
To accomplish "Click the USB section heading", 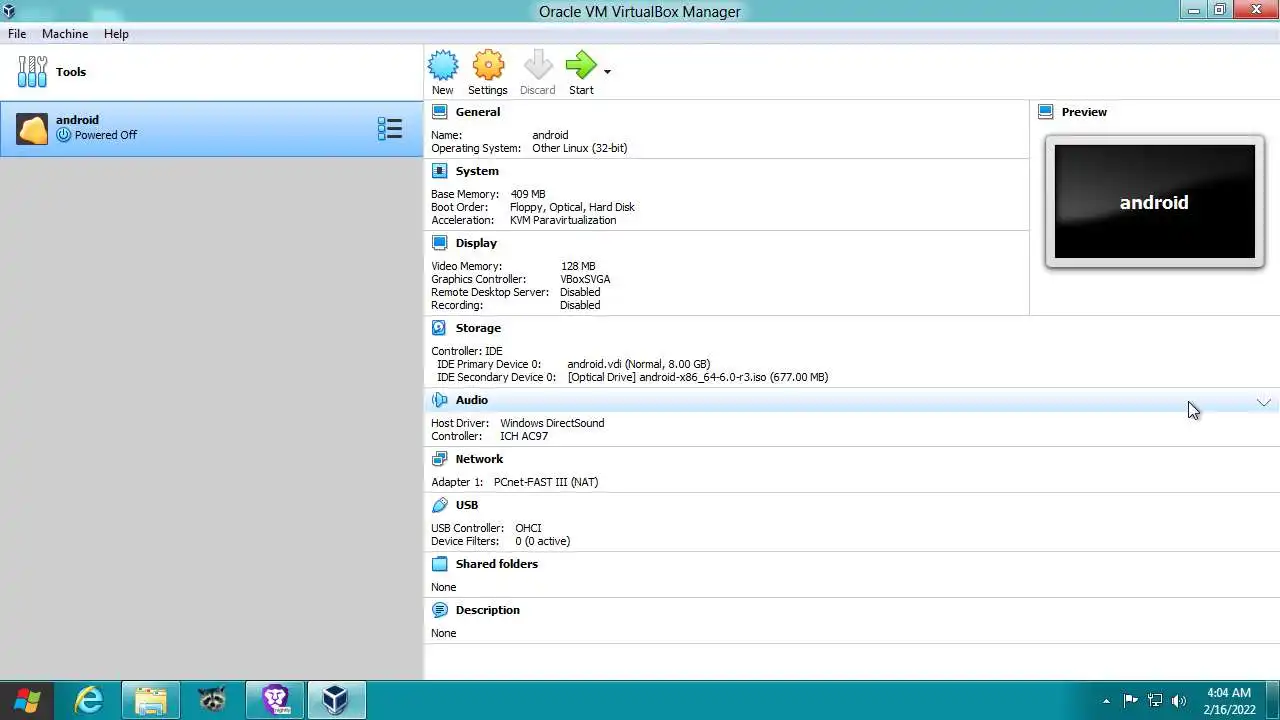I will 467,505.
